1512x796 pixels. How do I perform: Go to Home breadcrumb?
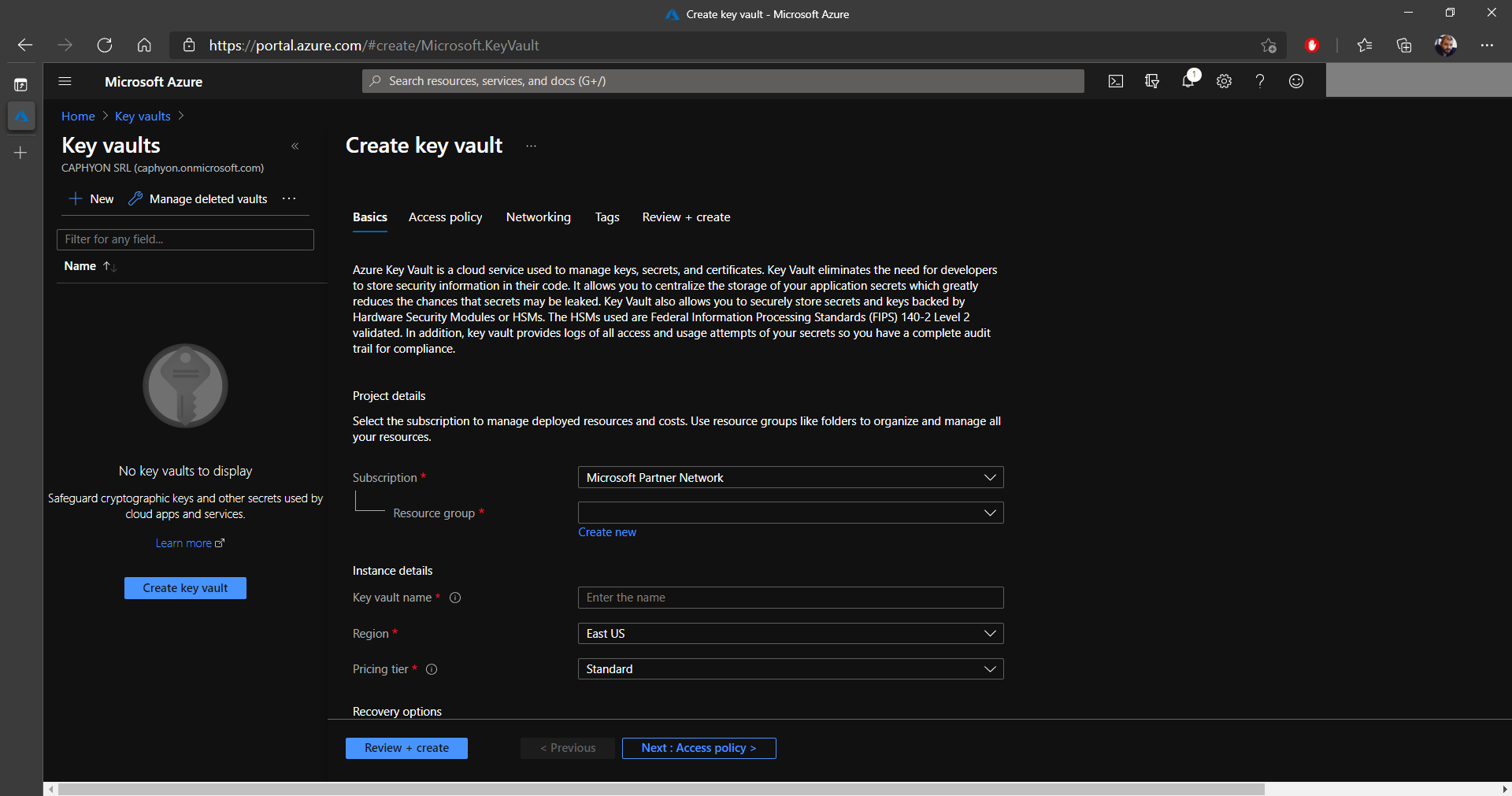(78, 117)
